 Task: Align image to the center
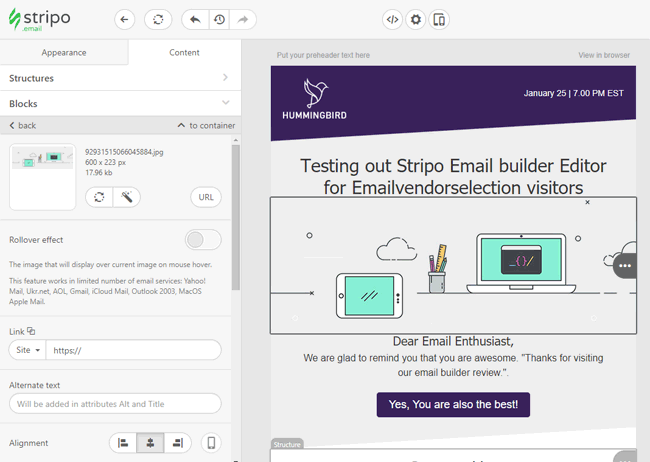pos(150,443)
